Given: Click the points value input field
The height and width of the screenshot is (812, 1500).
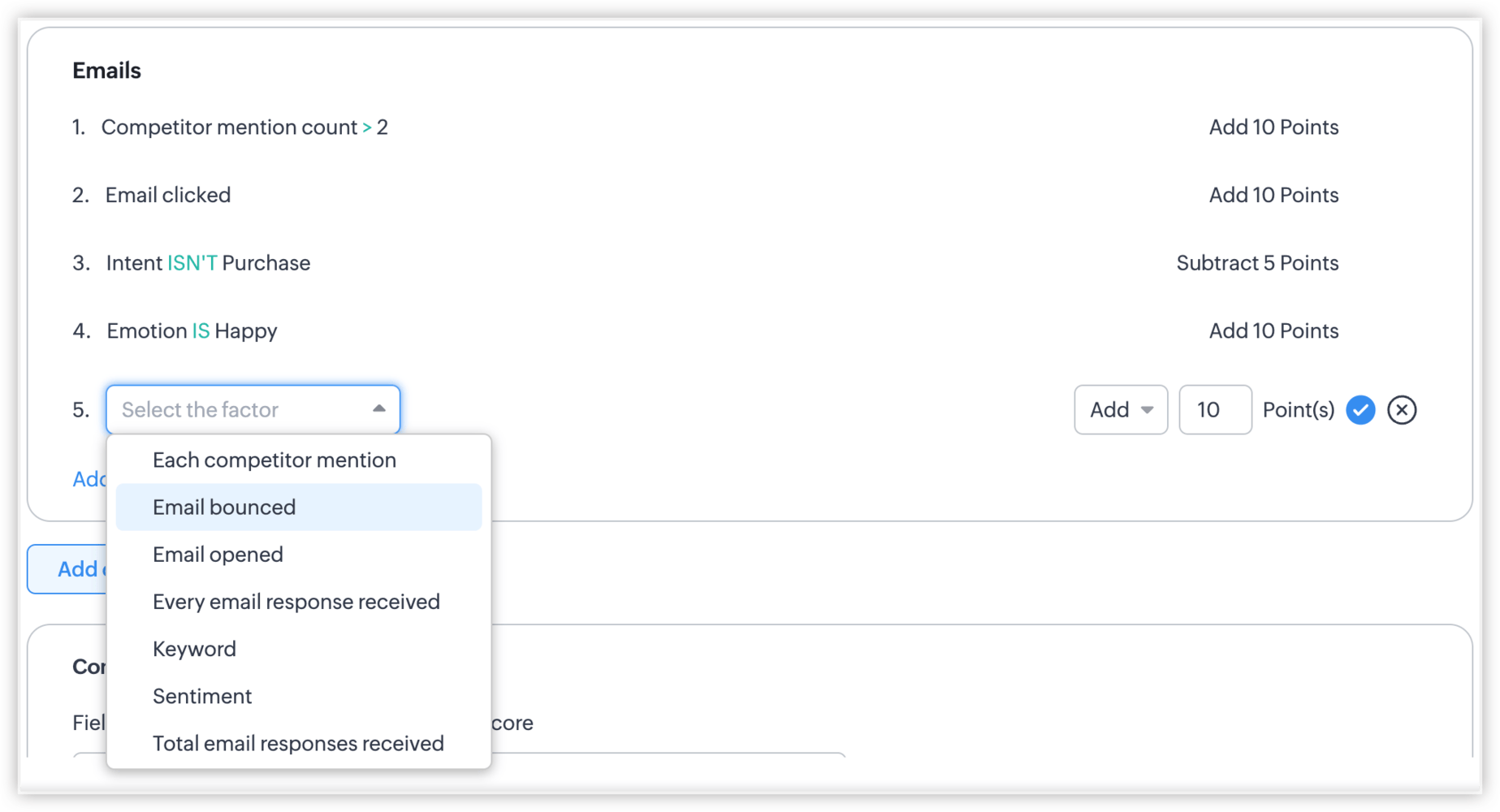Looking at the screenshot, I should [x=1214, y=410].
